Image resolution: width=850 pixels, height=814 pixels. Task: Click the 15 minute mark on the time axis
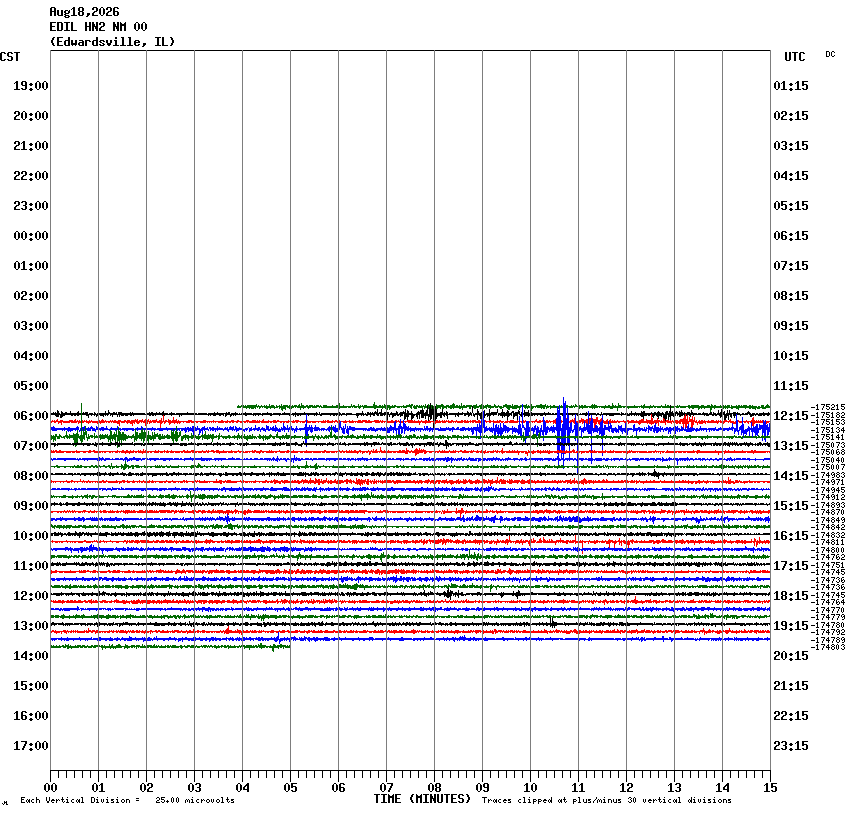click(x=770, y=787)
